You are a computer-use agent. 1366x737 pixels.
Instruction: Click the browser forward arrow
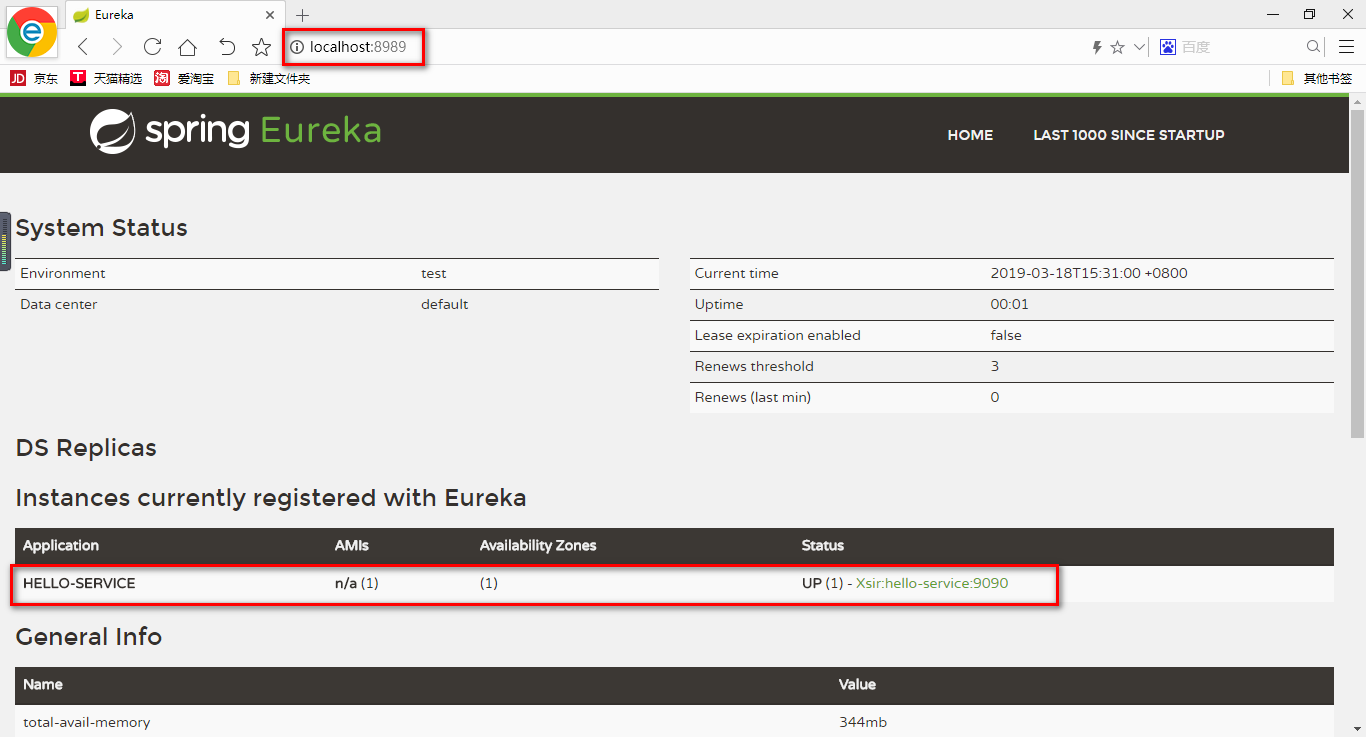pos(117,47)
